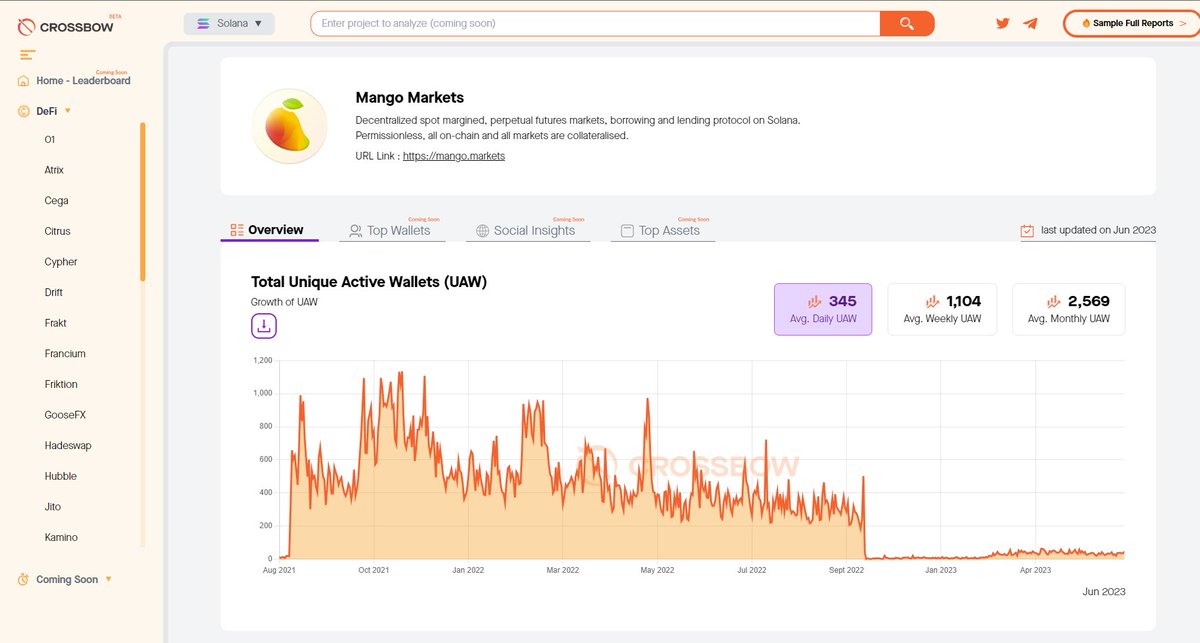Select Hadeswap in the DeFi list
1200x643 pixels.
coord(68,445)
